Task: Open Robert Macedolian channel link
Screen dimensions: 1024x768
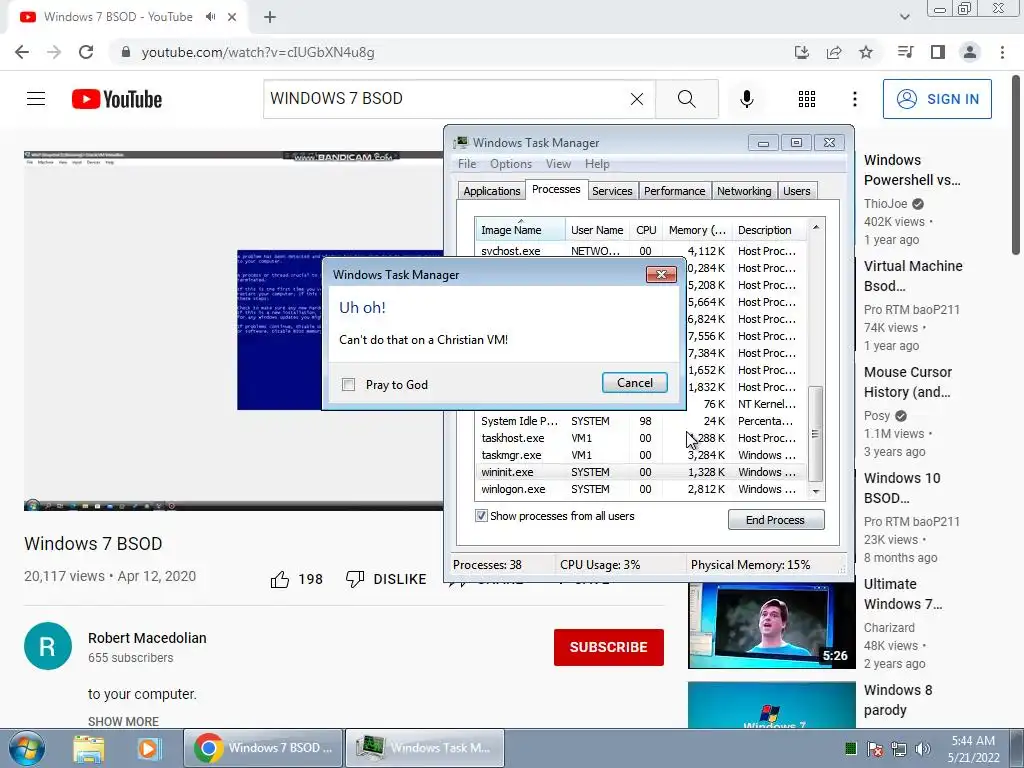Action: tap(147, 638)
